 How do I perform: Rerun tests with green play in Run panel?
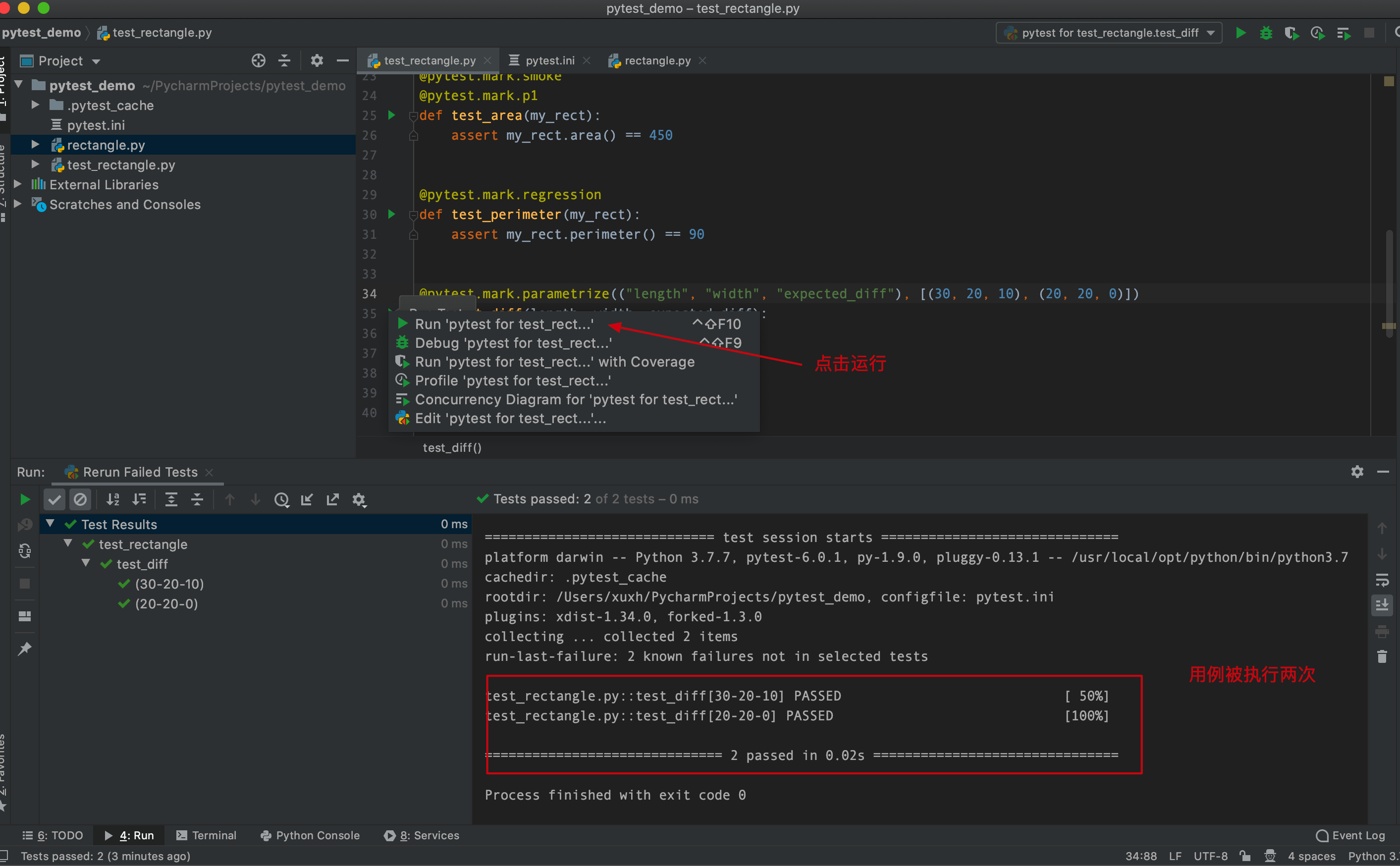(x=25, y=499)
